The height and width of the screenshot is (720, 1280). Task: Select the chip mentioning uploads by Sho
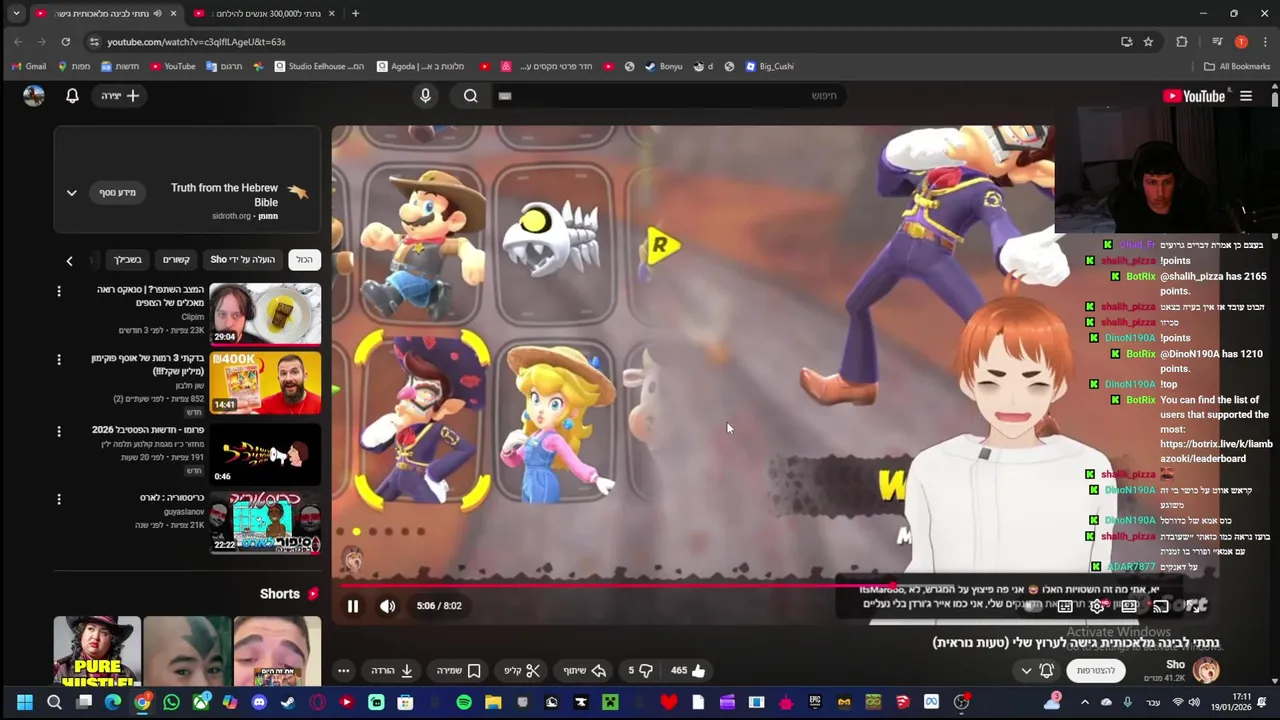[242, 260]
